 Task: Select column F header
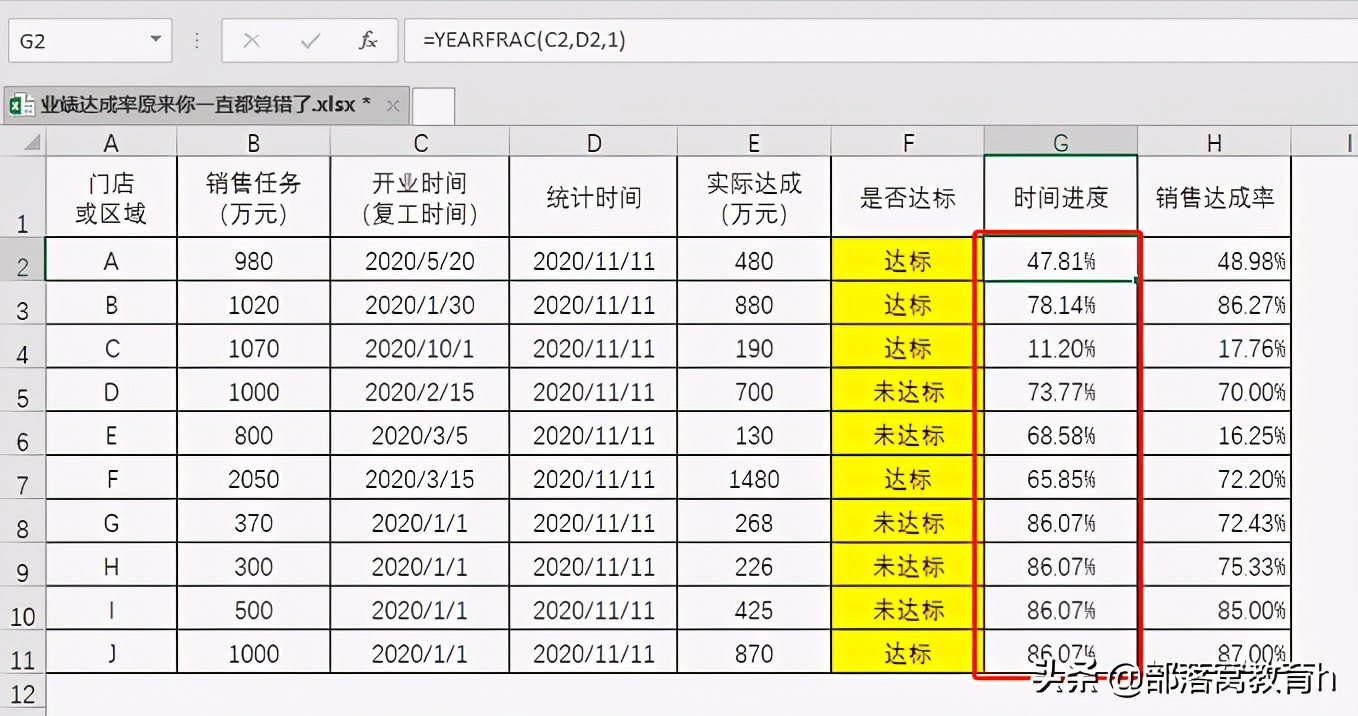pyautogui.click(x=907, y=142)
